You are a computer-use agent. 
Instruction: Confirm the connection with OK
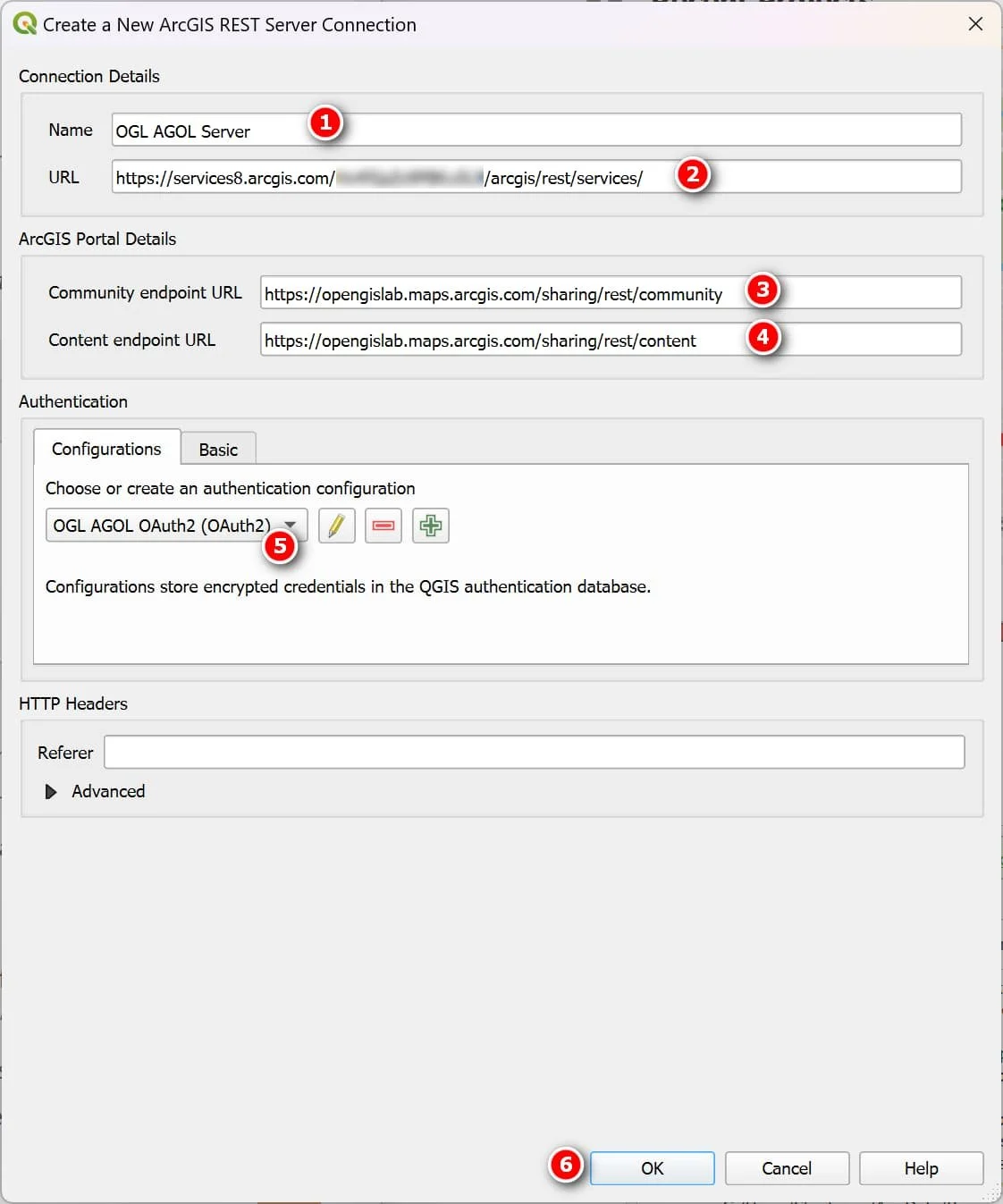click(x=652, y=1168)
